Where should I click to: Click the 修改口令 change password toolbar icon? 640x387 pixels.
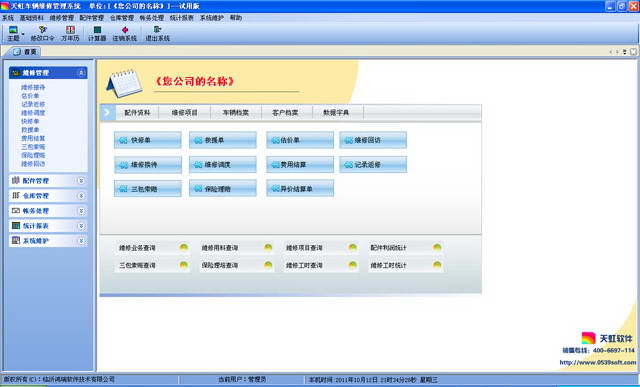pyautogui.click(x=42, y=33)
